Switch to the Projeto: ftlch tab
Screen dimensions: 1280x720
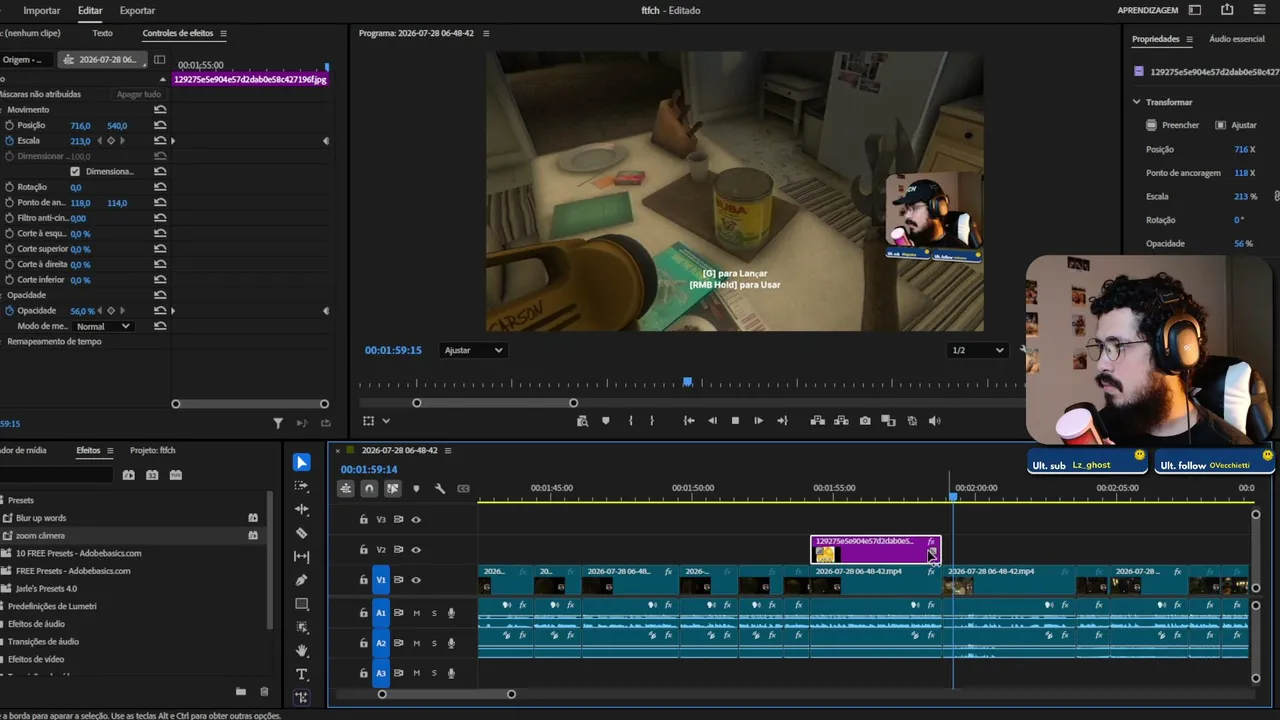click(x=153, y=450)
